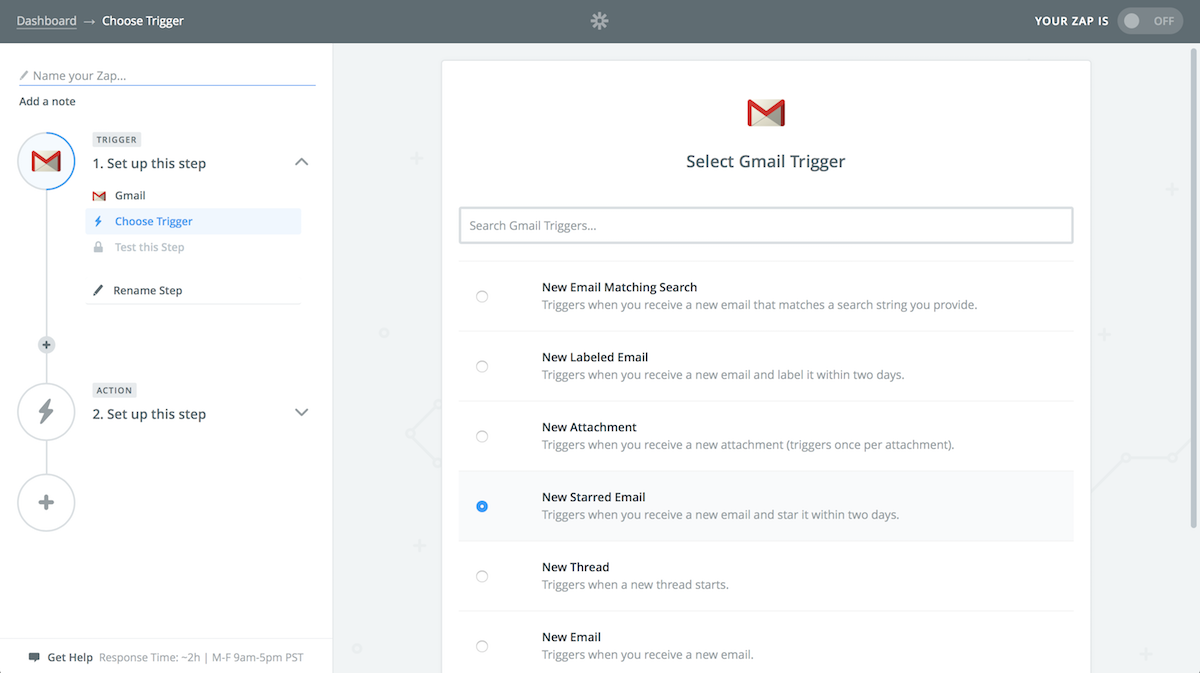The height and width of the screenshot is (673, 1200).
Task: Click the 'New Thread' title text
Action: [x=575, y=567]
